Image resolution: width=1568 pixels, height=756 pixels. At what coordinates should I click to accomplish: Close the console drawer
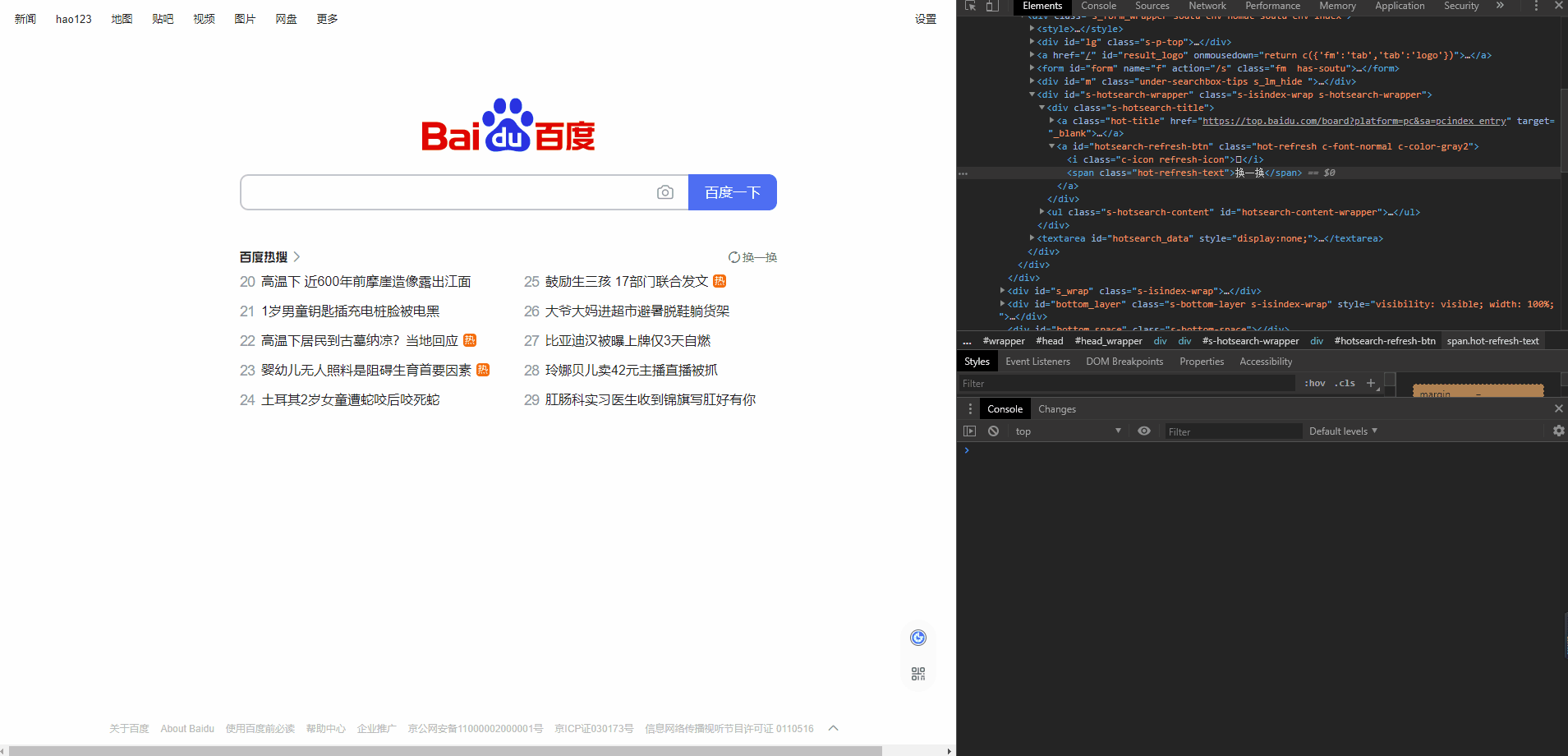[x=1558, y=408]
